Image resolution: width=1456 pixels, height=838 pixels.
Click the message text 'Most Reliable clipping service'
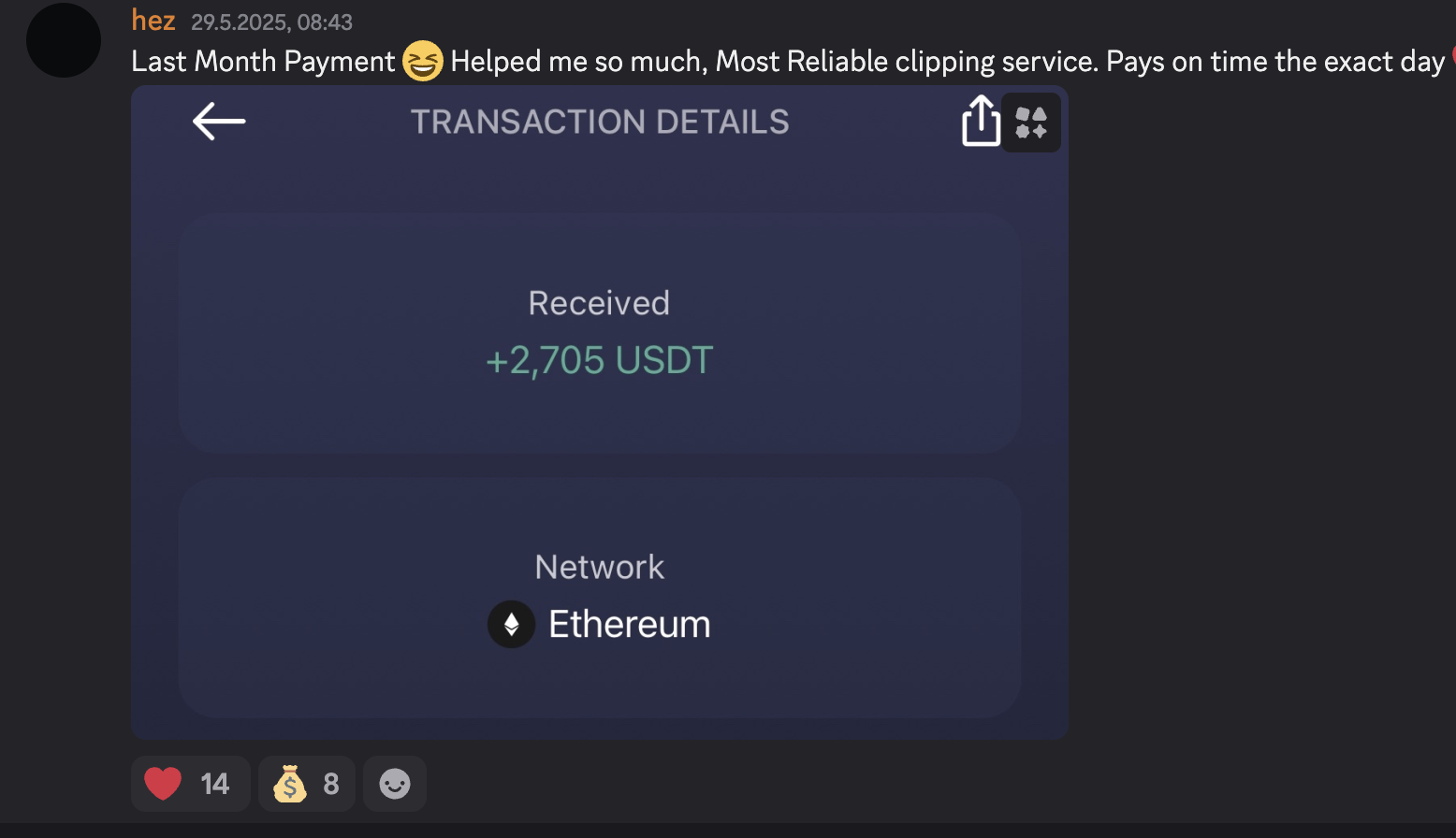click(x=905, y=62)
